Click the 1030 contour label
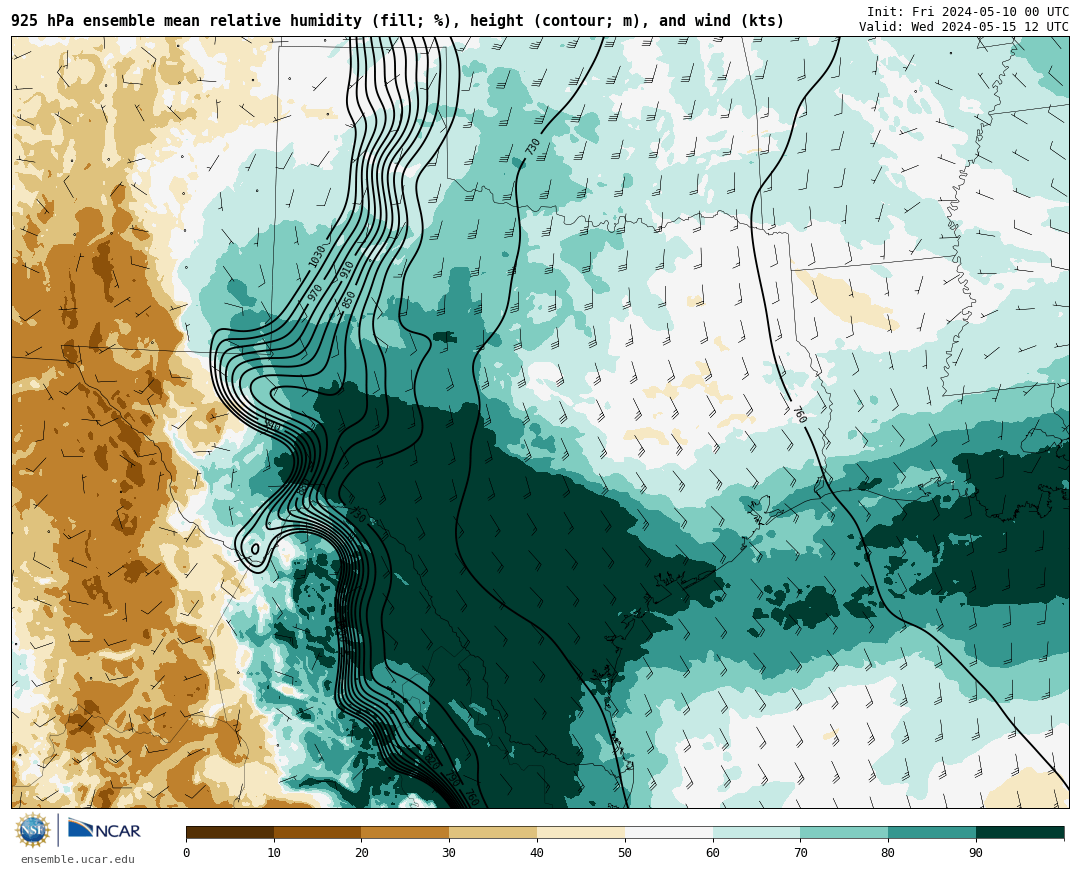Screen dimensions: 1080x871 tap(316, 257)
